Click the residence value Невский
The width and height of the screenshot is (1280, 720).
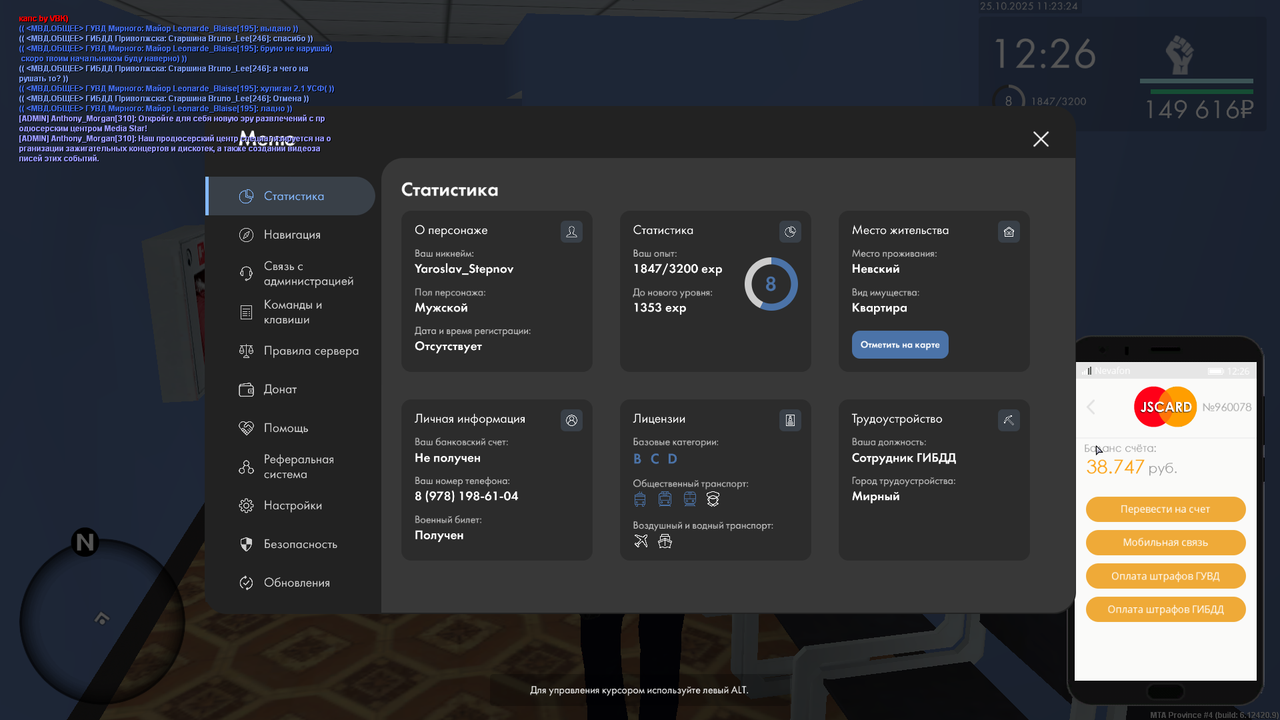coord(876,269)
